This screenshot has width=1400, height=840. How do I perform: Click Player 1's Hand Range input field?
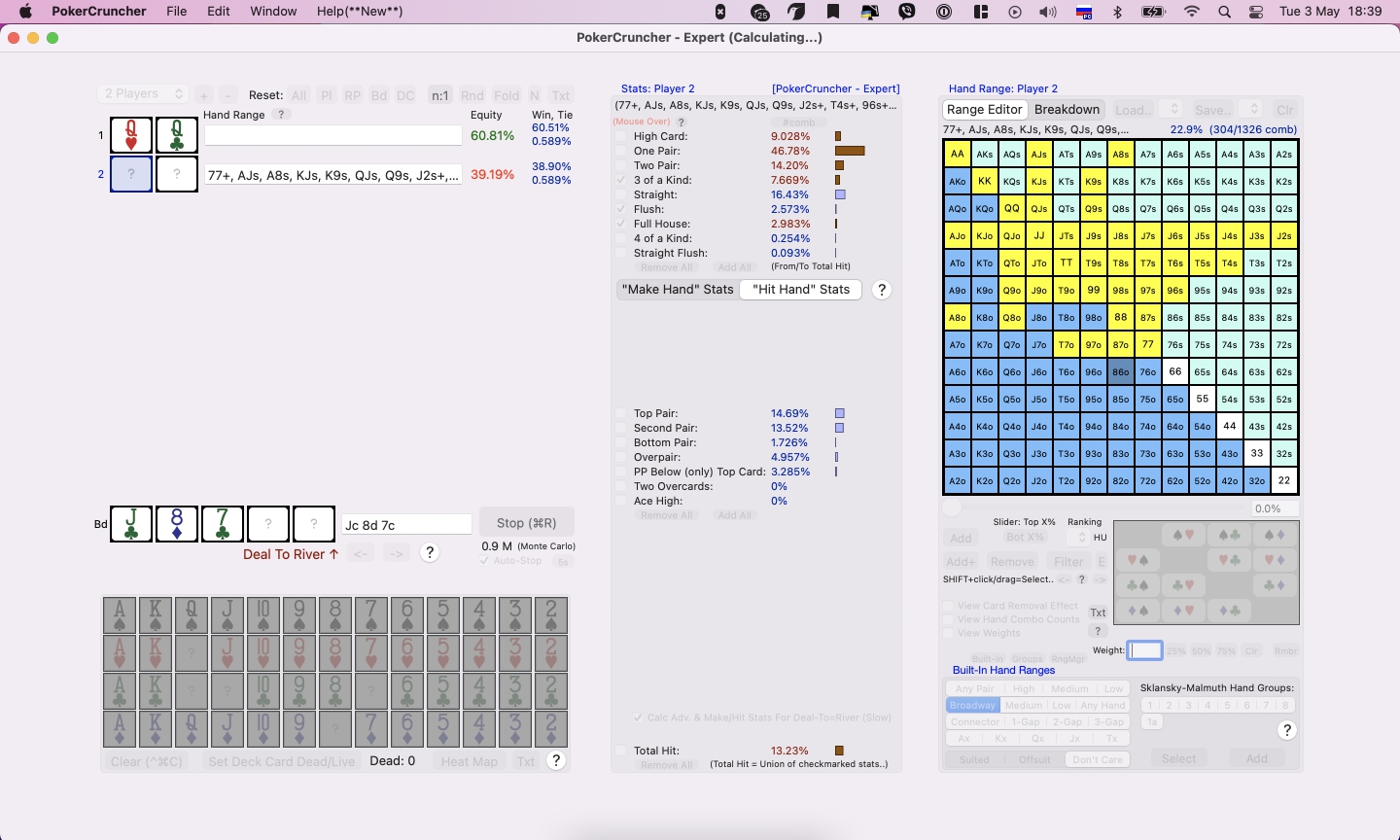[332, 135]
